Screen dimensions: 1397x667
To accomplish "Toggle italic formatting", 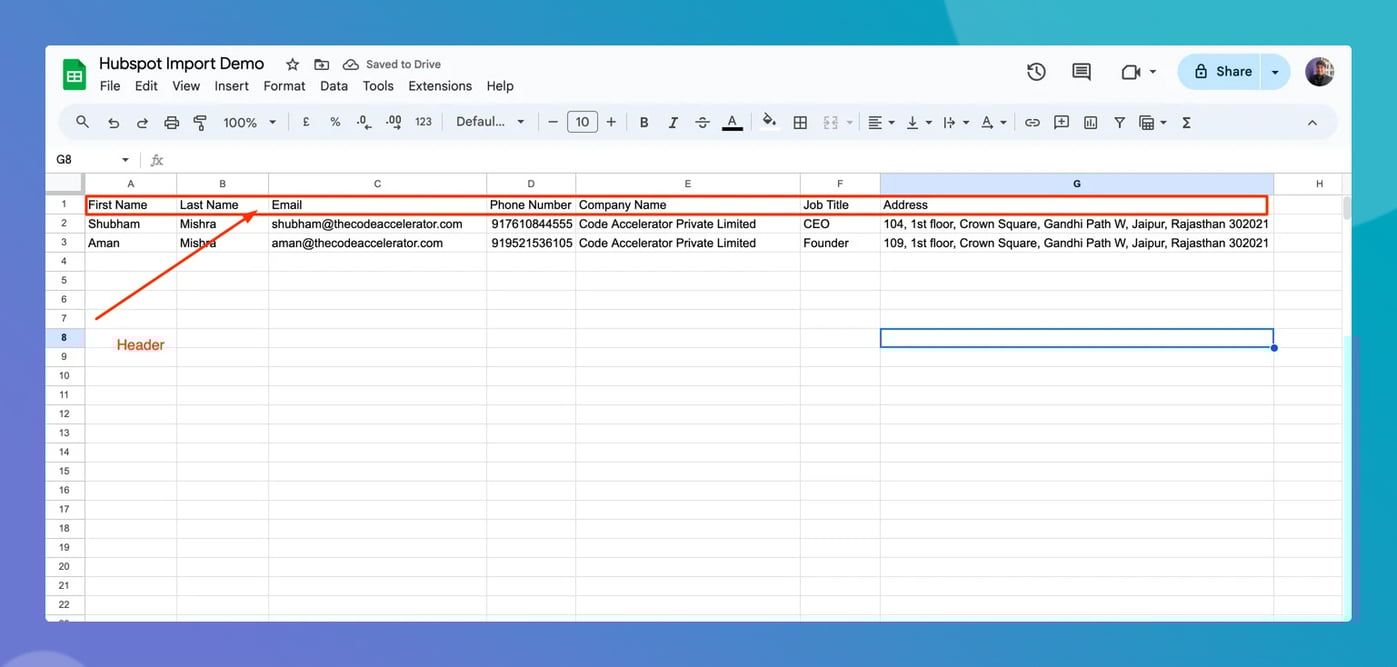I will (x=673, y=121).
